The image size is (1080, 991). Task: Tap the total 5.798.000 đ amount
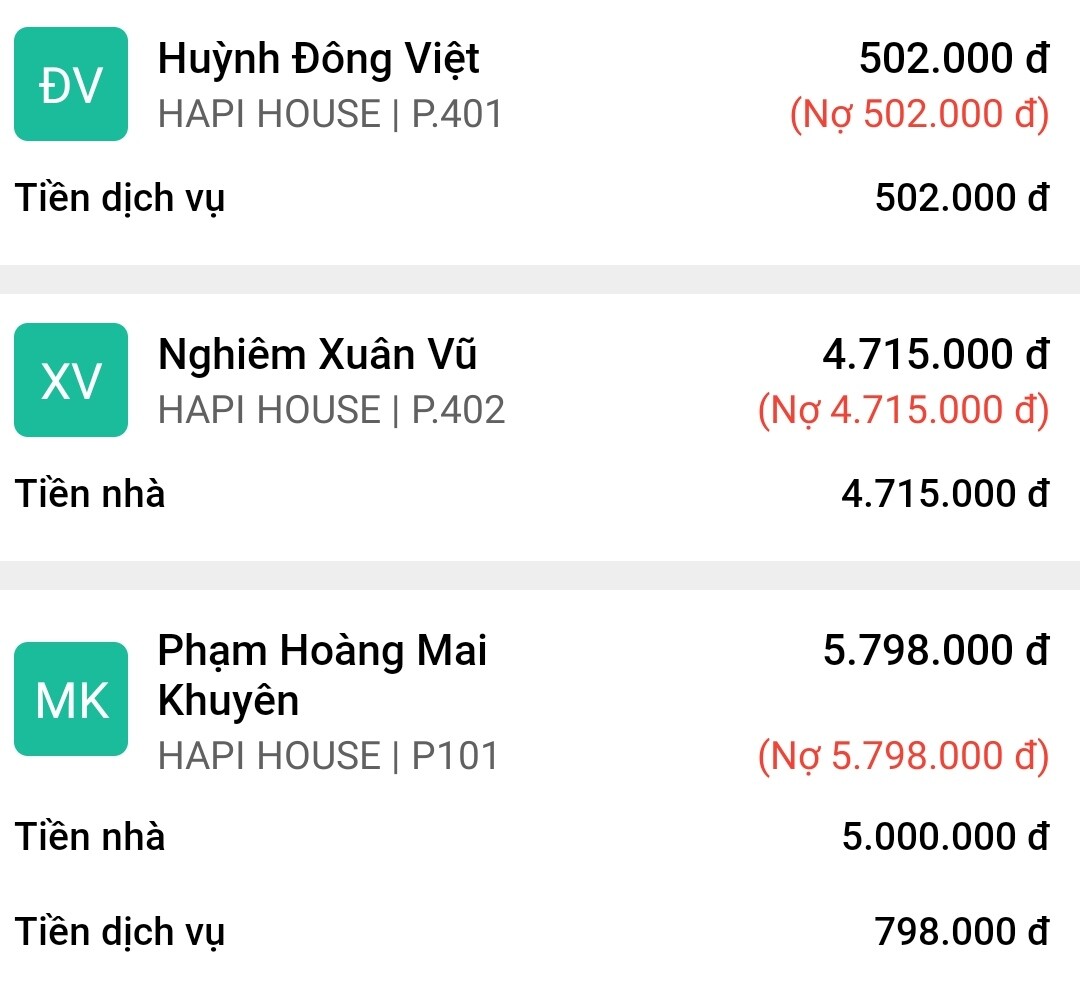tap(935, 651)
